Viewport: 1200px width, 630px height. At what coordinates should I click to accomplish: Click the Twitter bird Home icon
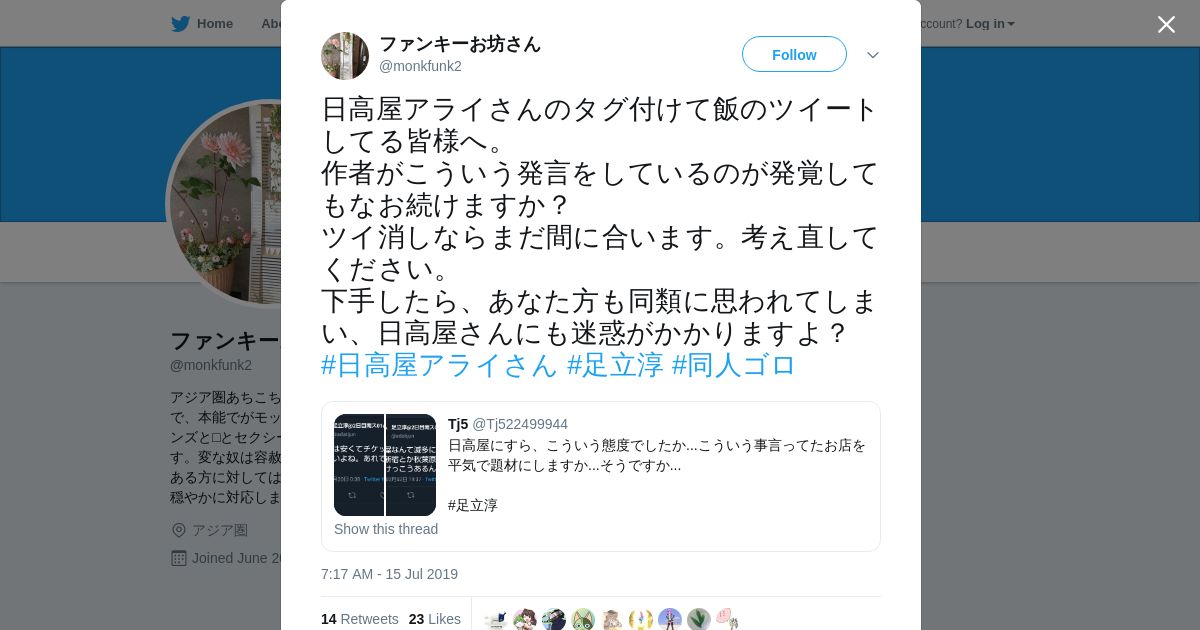(x=180, y=24)
